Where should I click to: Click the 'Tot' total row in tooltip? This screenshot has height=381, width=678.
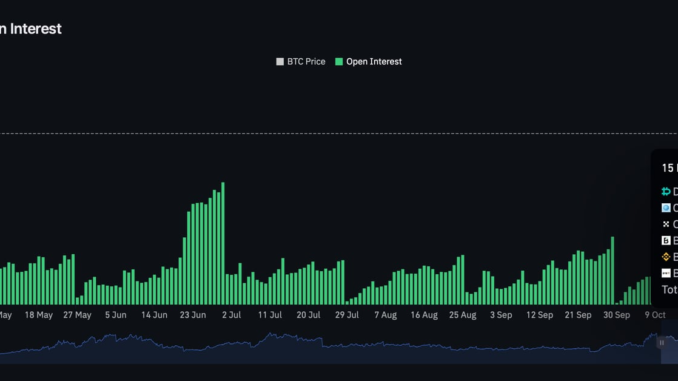[x=670, y=290]
